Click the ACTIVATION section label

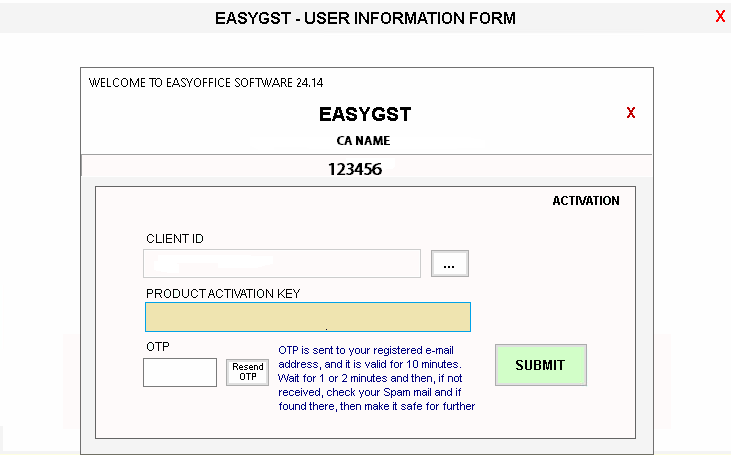[586, 201]
